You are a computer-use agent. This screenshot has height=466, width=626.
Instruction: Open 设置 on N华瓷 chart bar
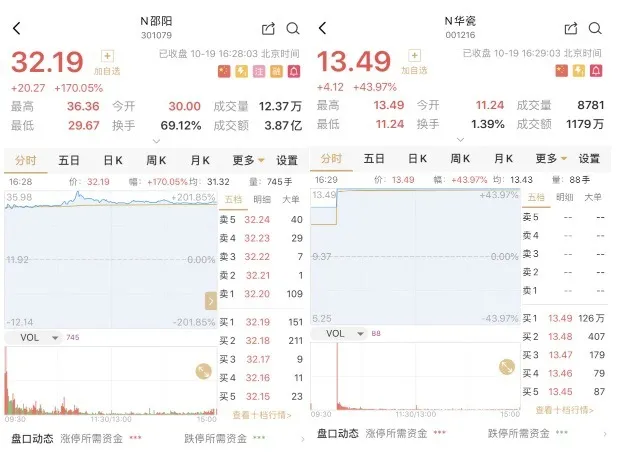coord(589,159)
